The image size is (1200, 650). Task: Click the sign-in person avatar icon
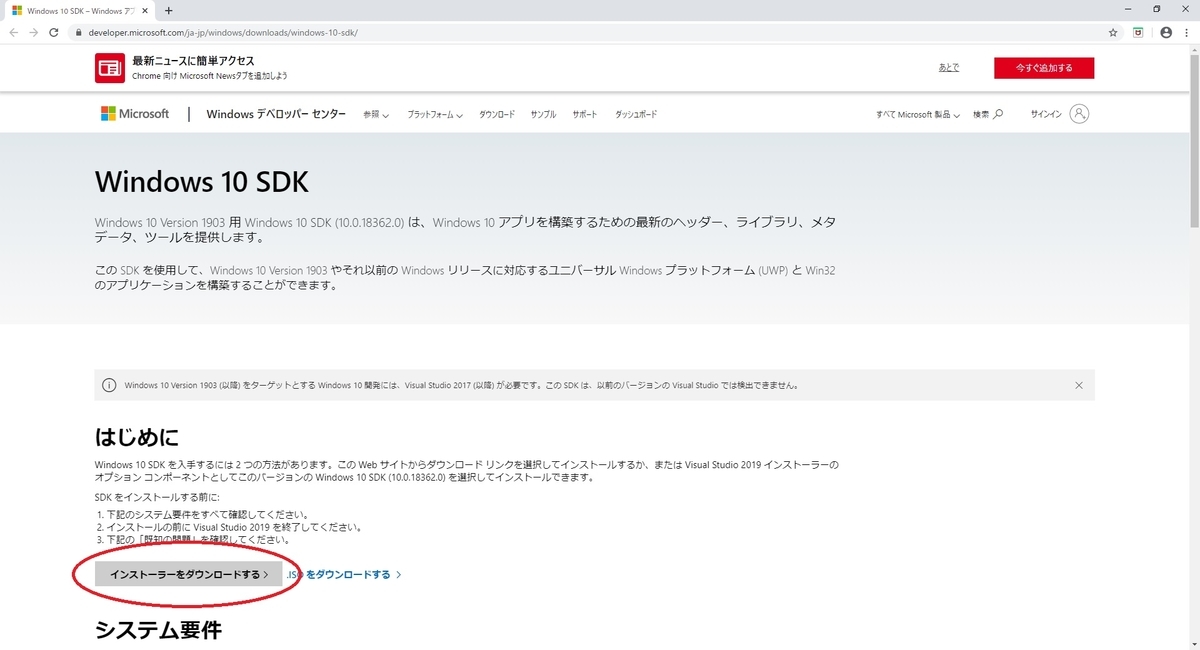tap(1079, 114)
